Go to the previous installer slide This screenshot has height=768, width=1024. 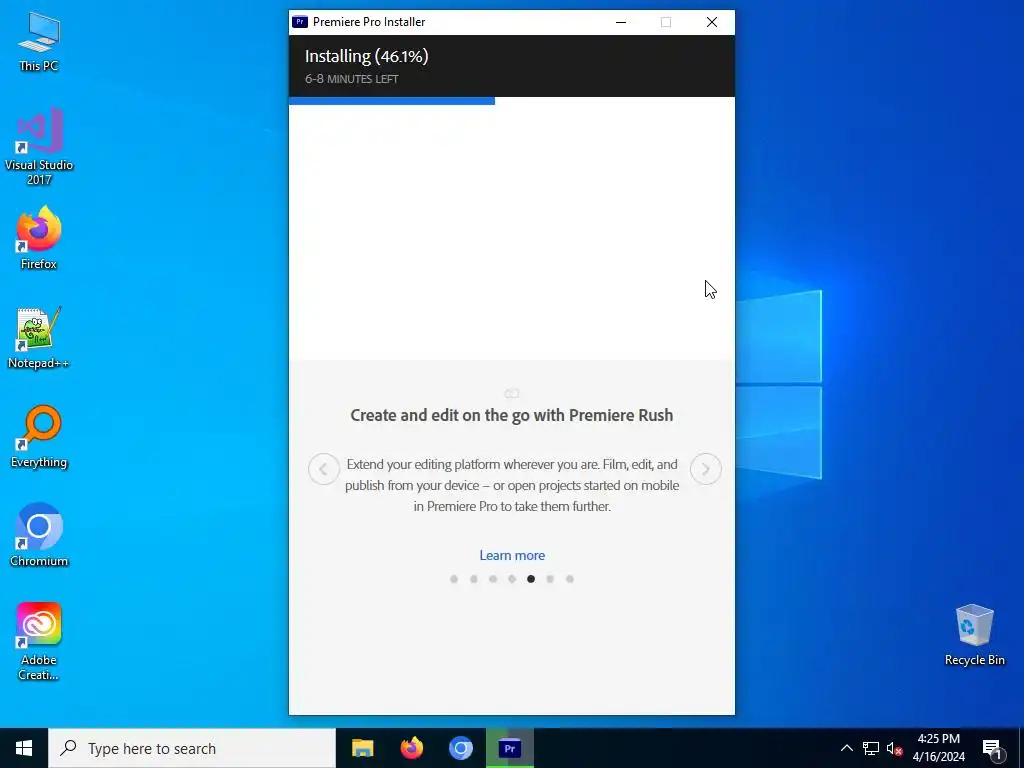pyautogui.click(x=324, y=469)
